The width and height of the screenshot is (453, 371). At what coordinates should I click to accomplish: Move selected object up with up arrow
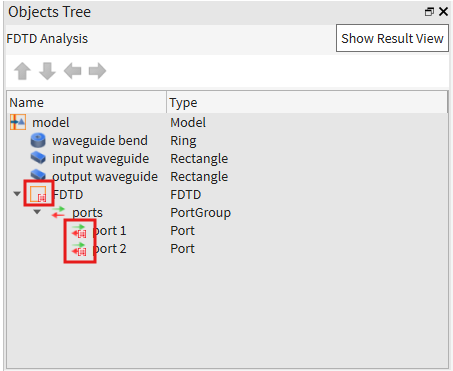pos(22,71)
